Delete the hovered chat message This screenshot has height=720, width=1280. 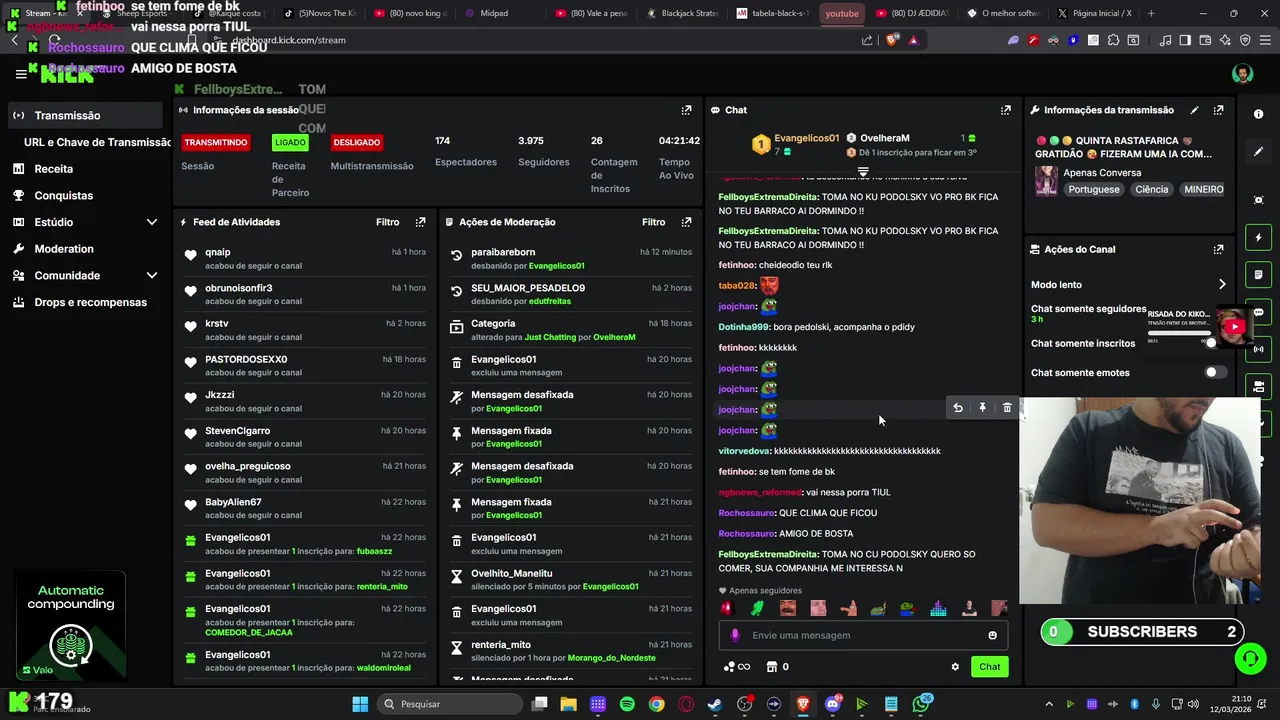coord(1007,408)
